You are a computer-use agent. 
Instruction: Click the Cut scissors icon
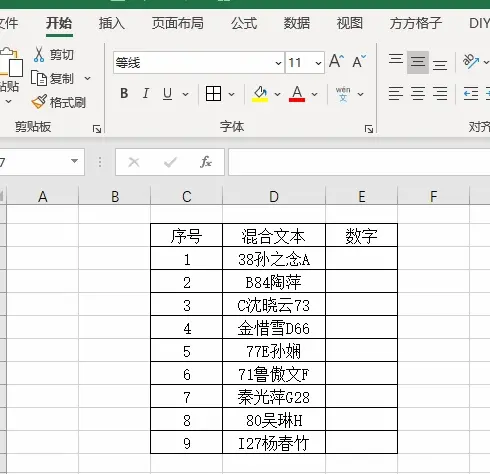pos(39,55)
